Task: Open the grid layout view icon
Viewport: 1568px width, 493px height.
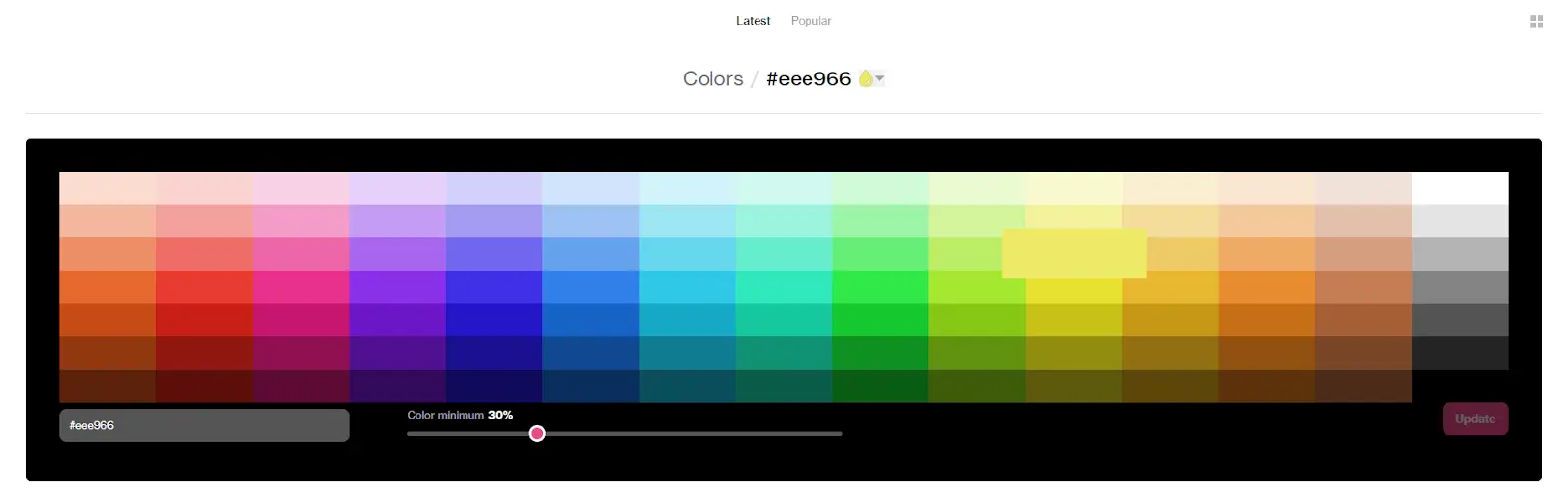Action: pos(1537,22)
